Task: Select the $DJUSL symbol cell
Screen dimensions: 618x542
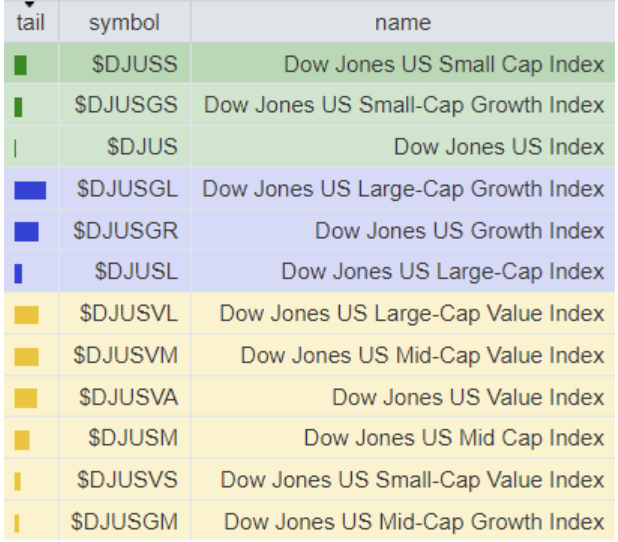Action: click(136, 272)
